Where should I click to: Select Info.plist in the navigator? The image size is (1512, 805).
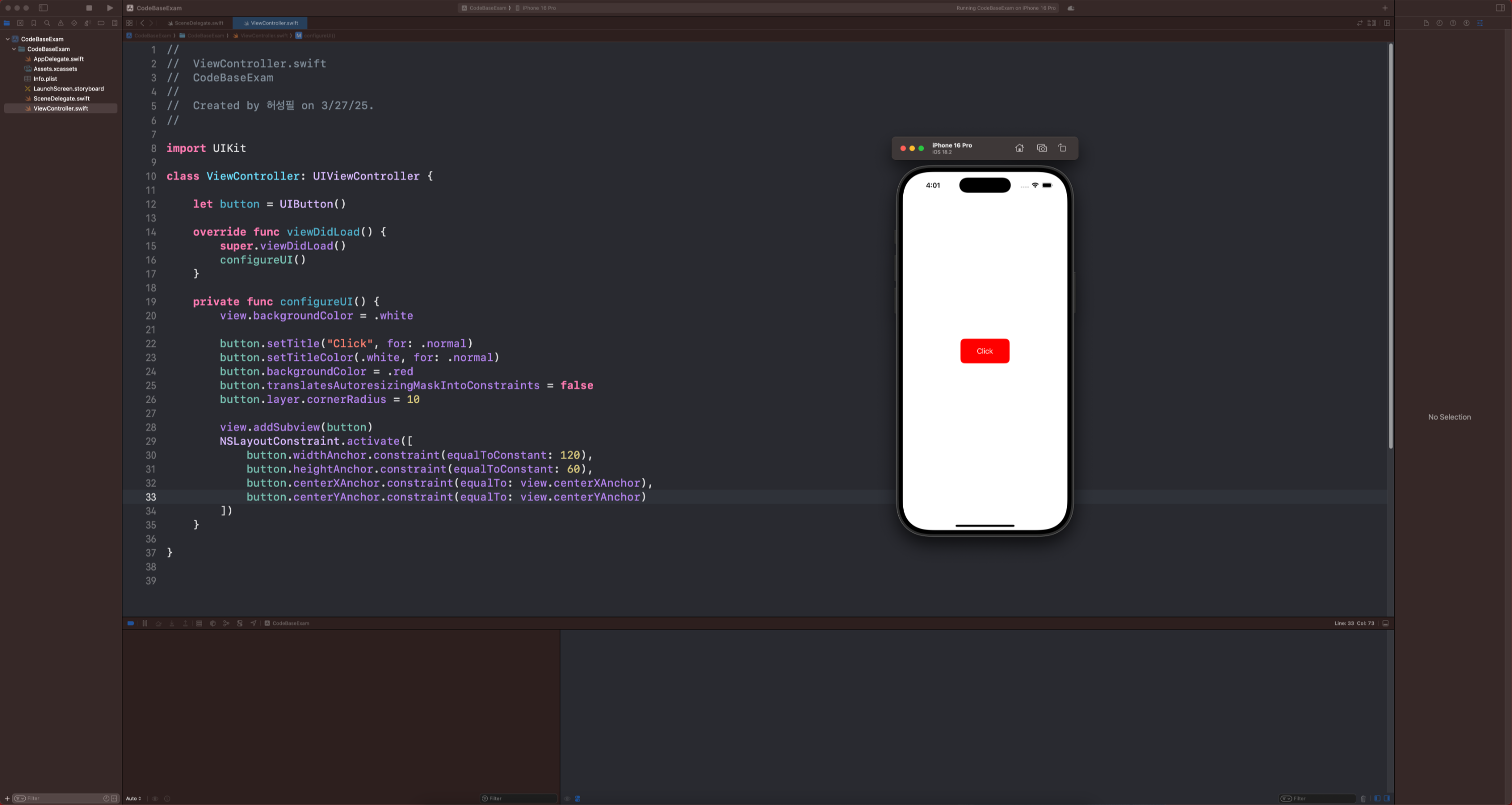45,79
